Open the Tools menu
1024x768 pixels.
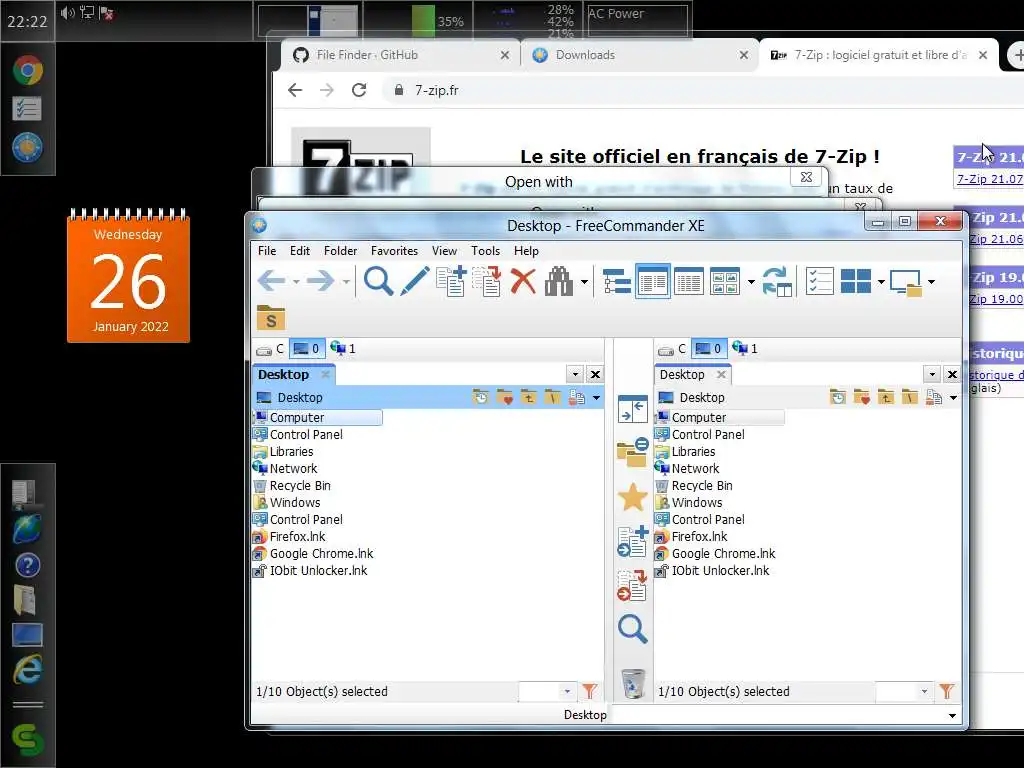click(485, 251)
